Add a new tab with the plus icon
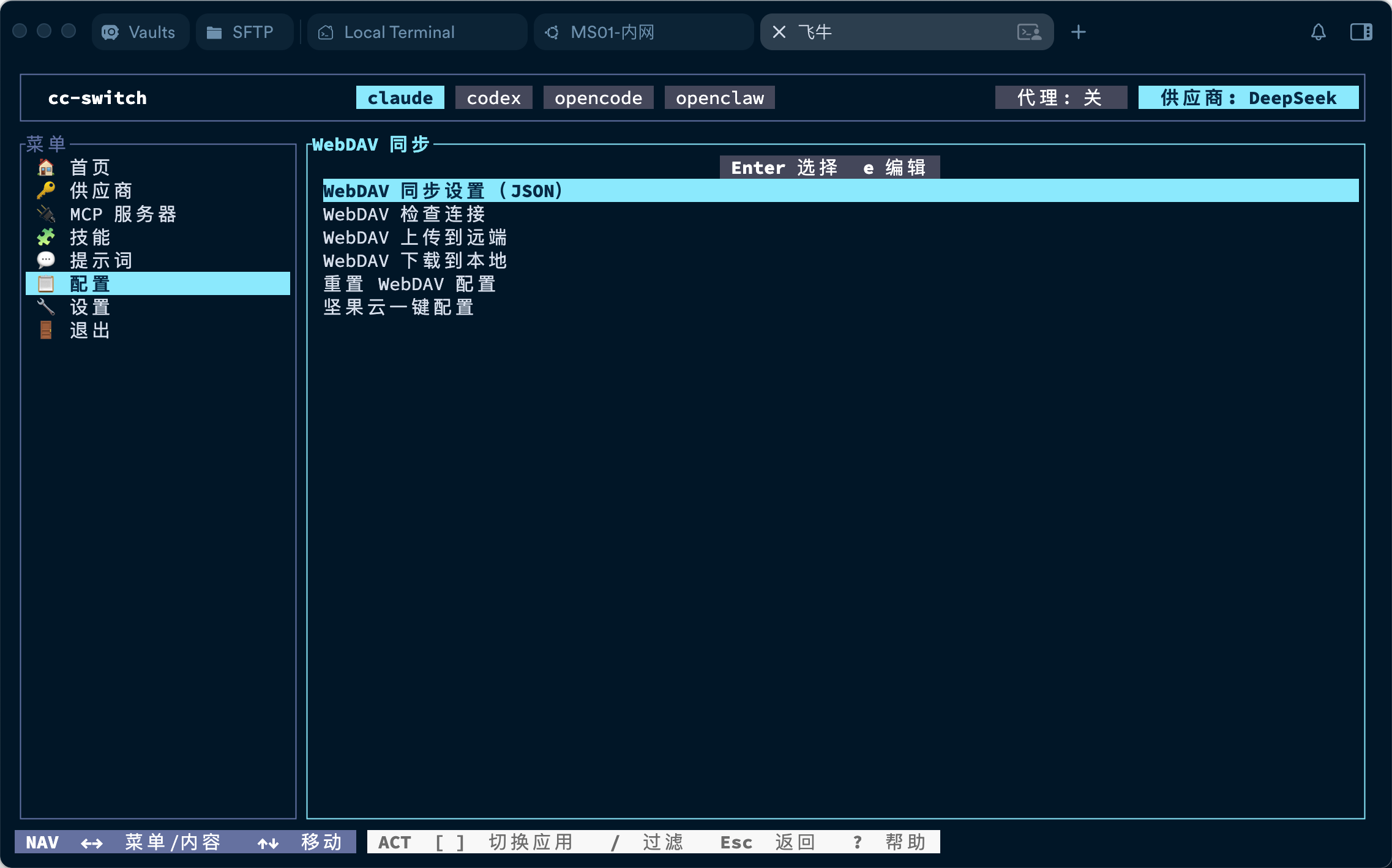This screenshot has height=868, width=1392. coord(1079,32)
